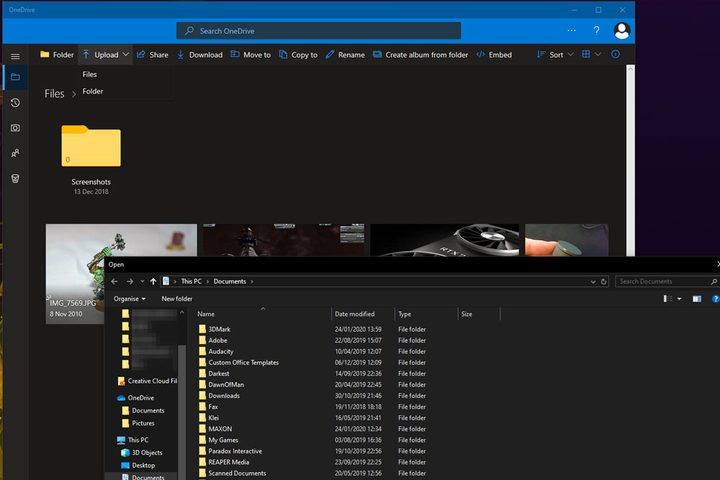The height and width of the screenshot is (480, 720).
Task: Go up one folder level
Action: 153,281
